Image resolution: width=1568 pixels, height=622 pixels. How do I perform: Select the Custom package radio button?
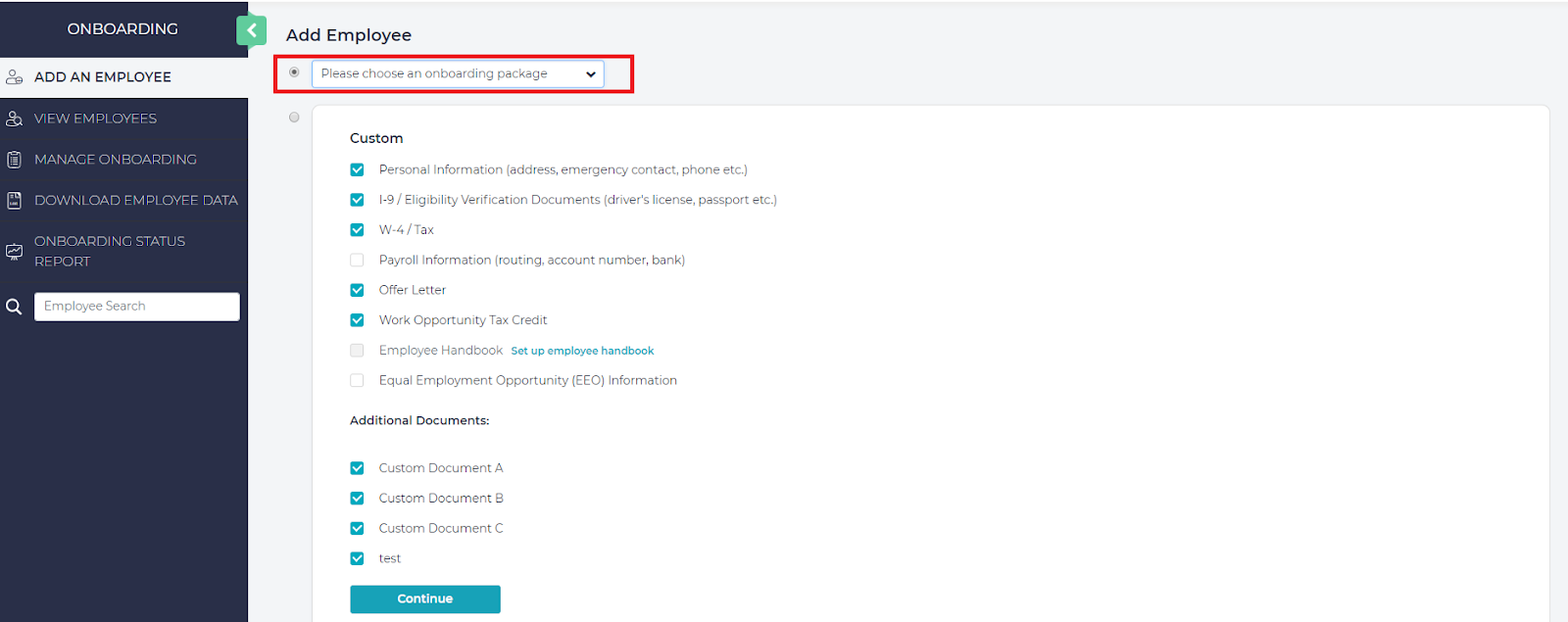pyautogui.click(x=294, y=118)
